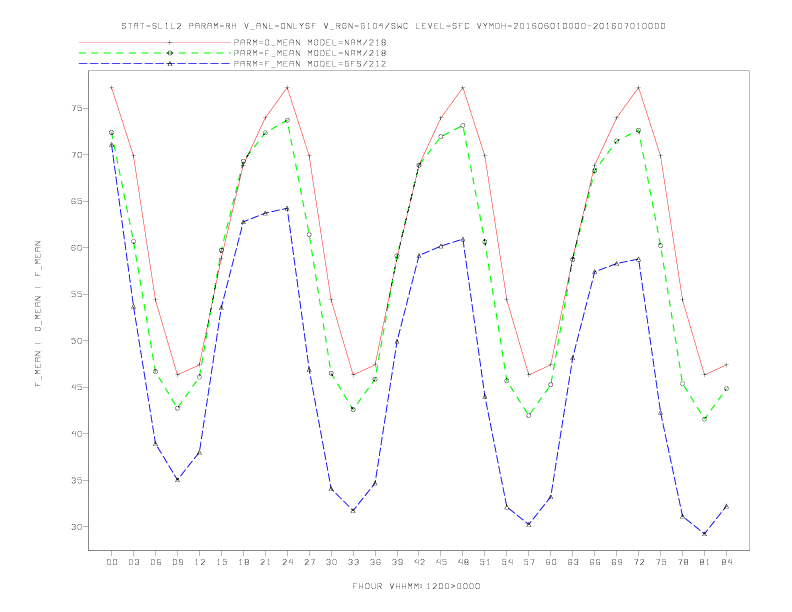Click the x-axis tick label 54
The image size is (792, 612).
point(507,562)
